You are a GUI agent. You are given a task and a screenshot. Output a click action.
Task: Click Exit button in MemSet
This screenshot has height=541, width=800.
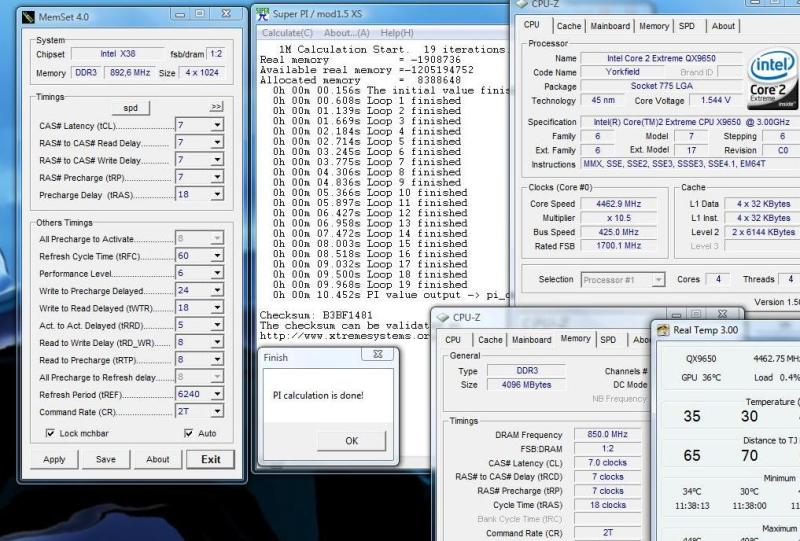[x=211, y=459]
